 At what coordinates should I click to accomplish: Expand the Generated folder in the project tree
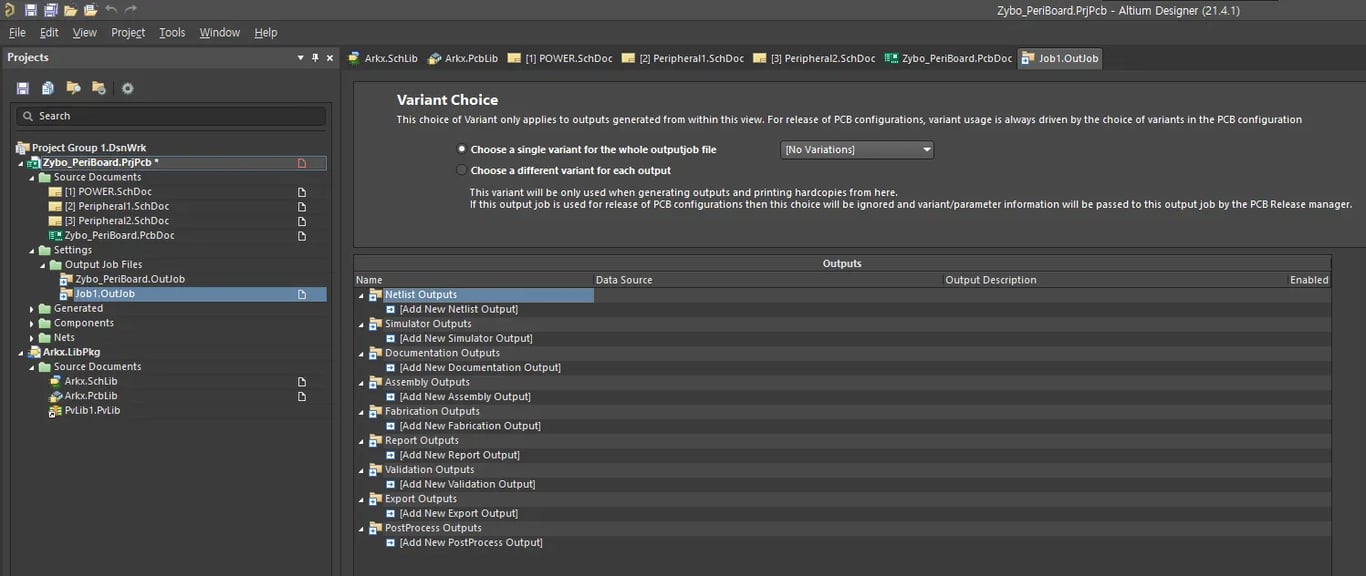click(31, 309)
